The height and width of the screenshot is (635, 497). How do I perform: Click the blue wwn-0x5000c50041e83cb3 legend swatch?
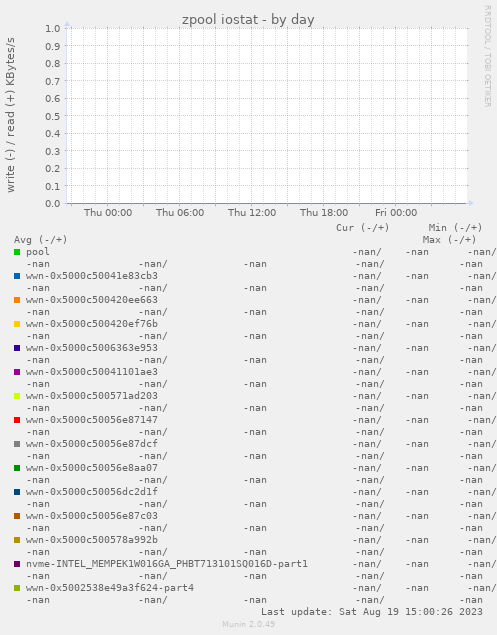17,276
